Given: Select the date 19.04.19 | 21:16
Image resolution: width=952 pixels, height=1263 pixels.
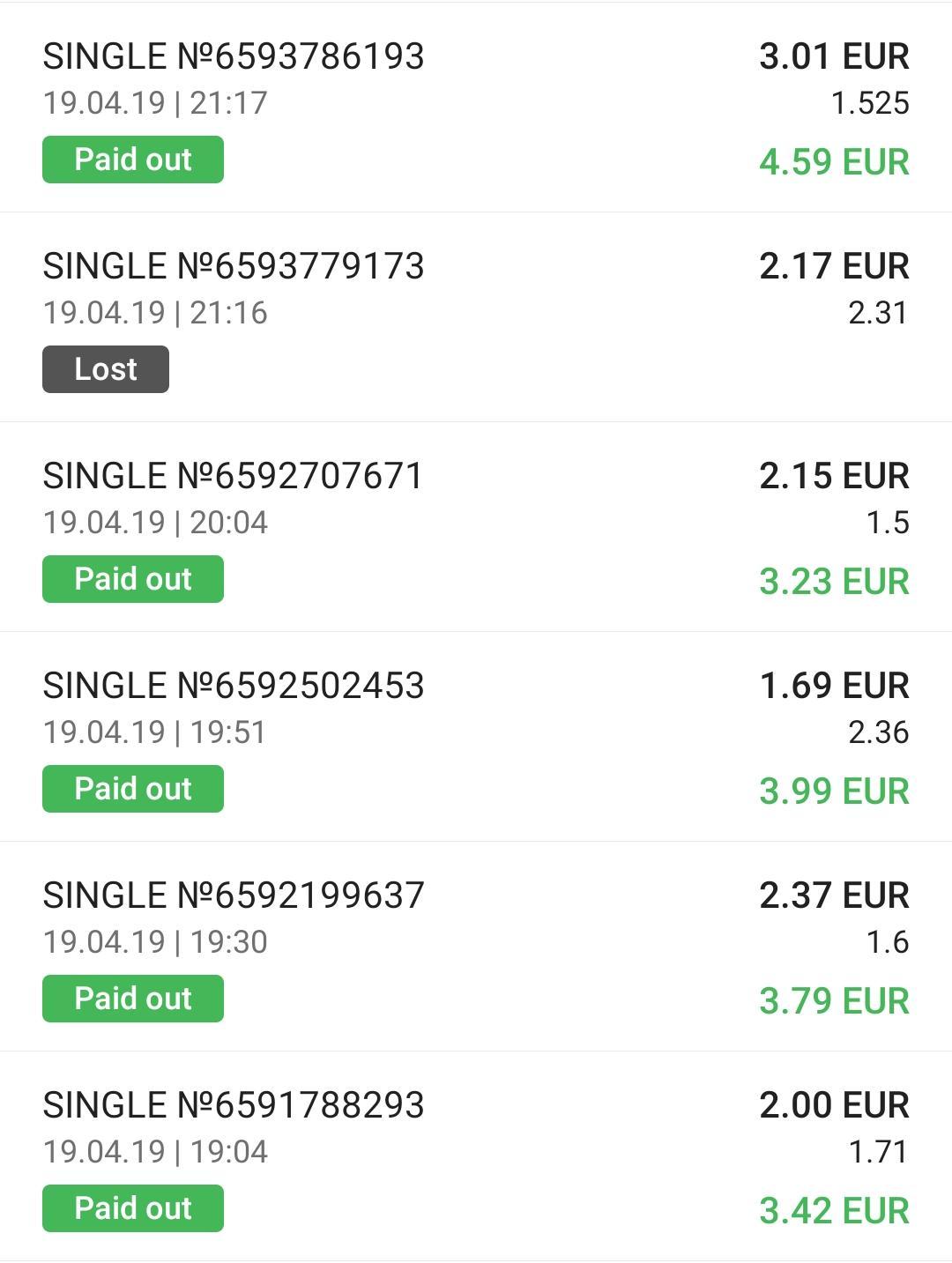Looking at the screenshot, I should coord(155,313).
